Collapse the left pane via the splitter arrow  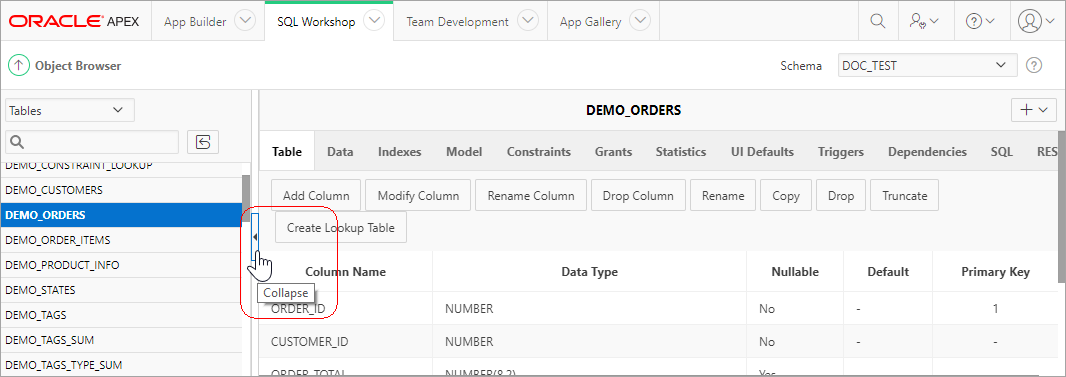coord(255,237)
